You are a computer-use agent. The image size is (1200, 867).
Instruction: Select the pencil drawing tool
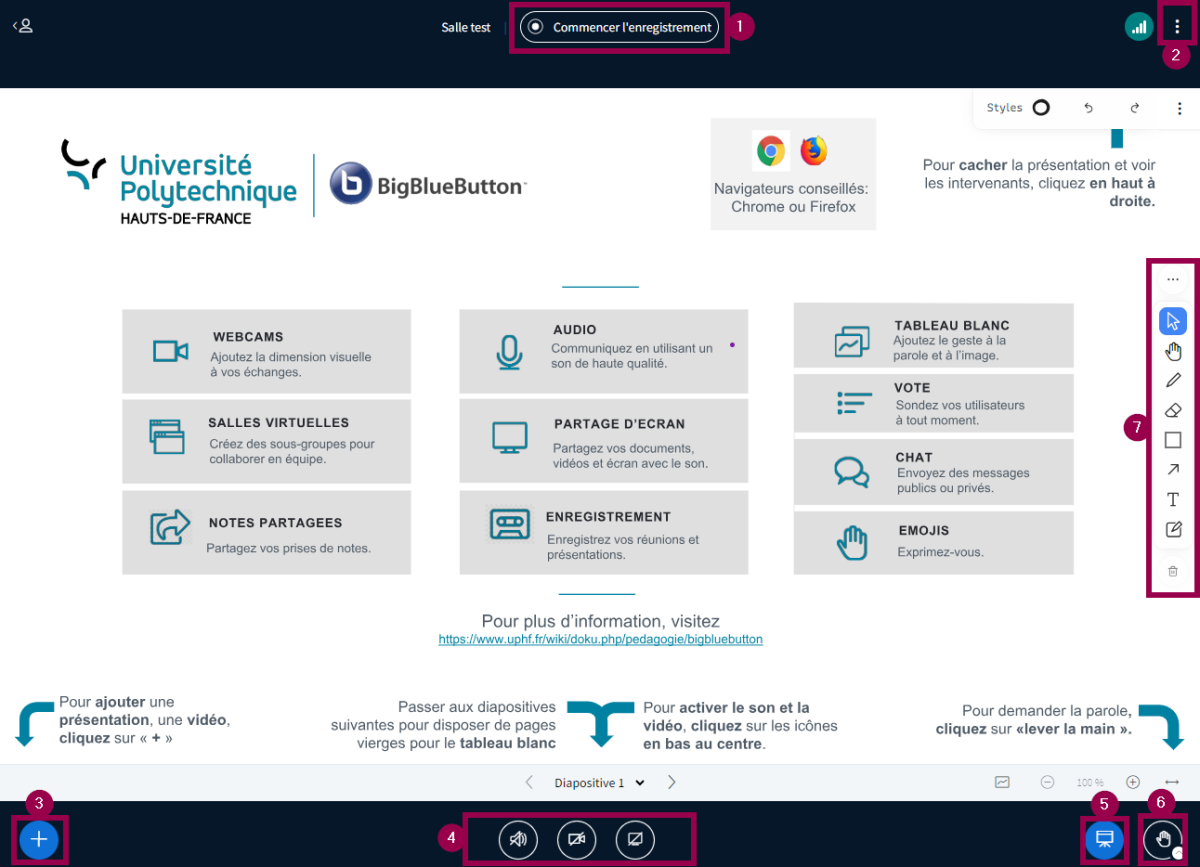[x=1173, y=380]
